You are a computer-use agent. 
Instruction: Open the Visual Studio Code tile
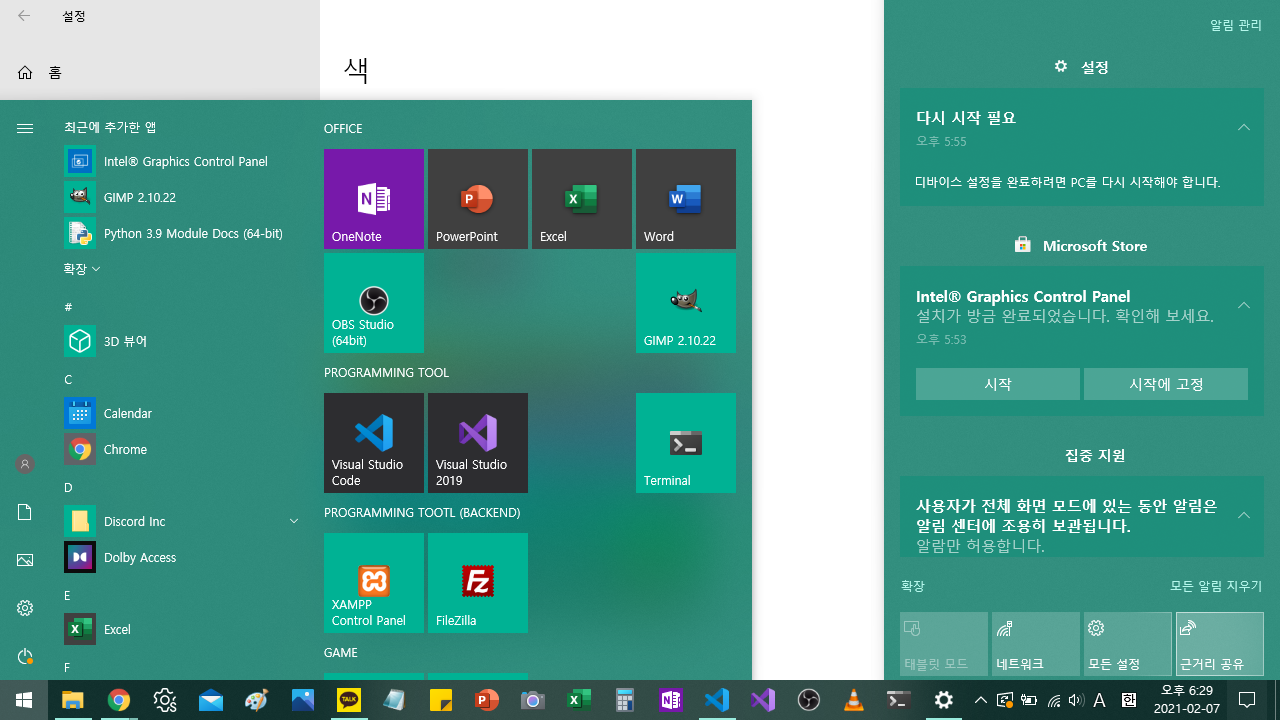[374, 443]
